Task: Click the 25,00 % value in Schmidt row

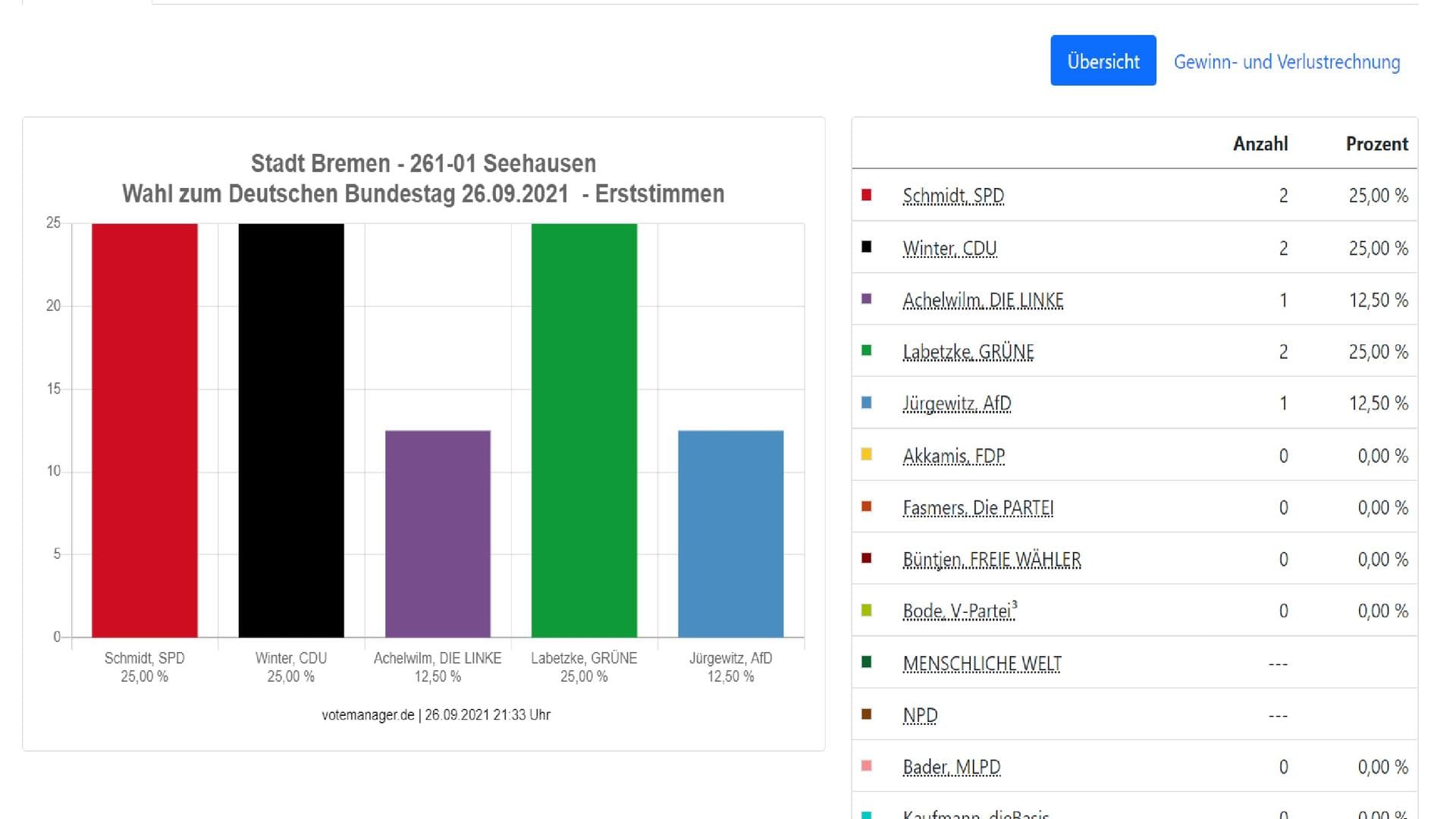Action: tap(1378, 196)
